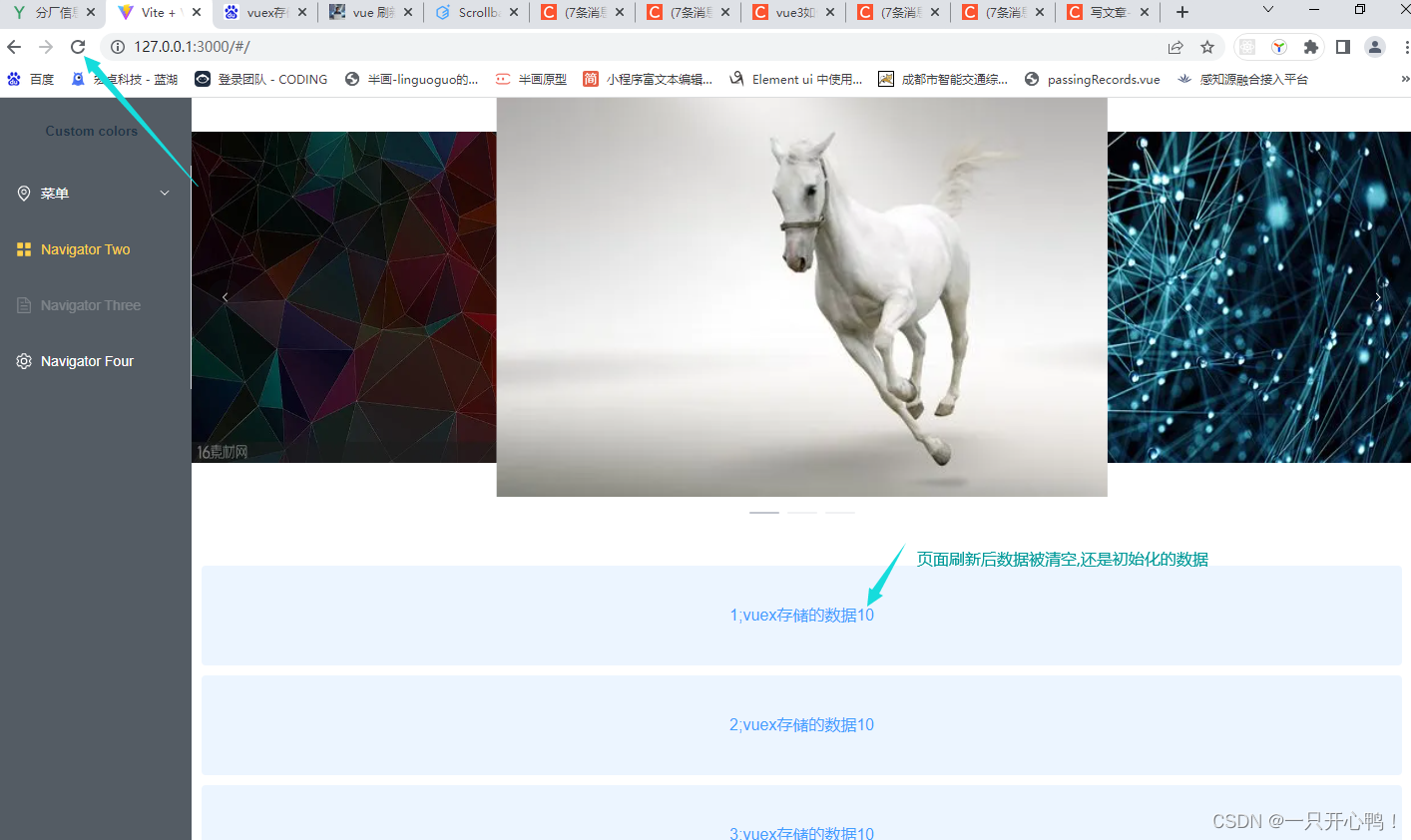Click the dark polygon carousel image
1411x840 pixels.
point(344,297)
